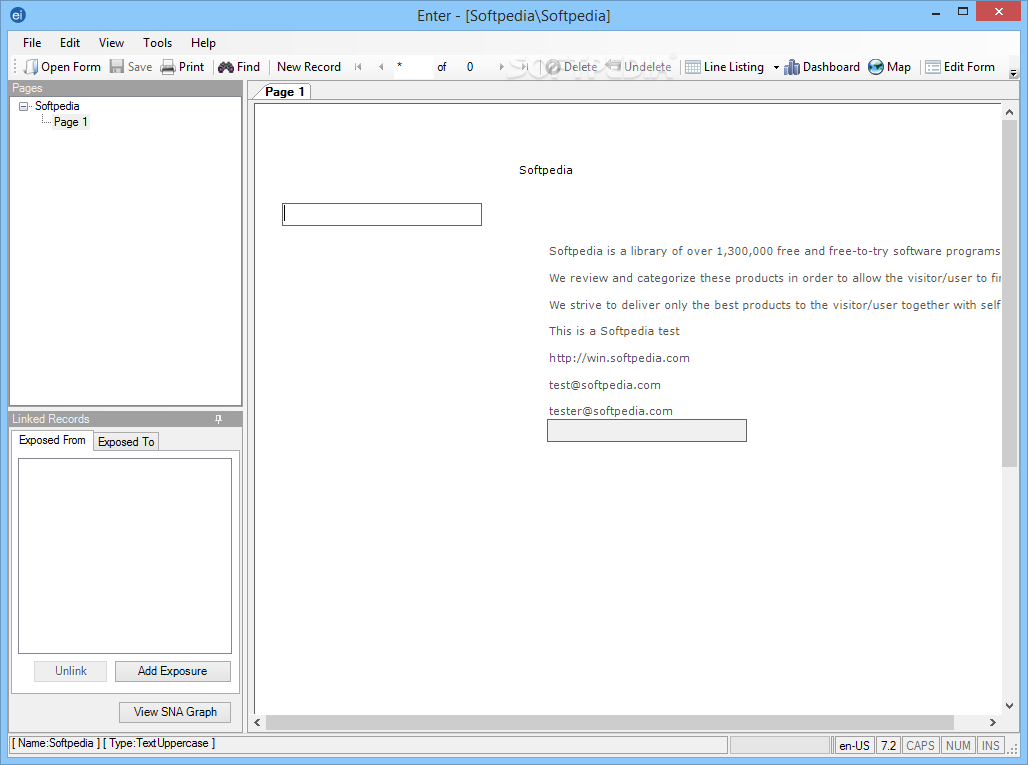Screen dimensions: 1028x765
Task: Click the View SNA Graph button
Action: pyautogui.click(x=175, y=712)
